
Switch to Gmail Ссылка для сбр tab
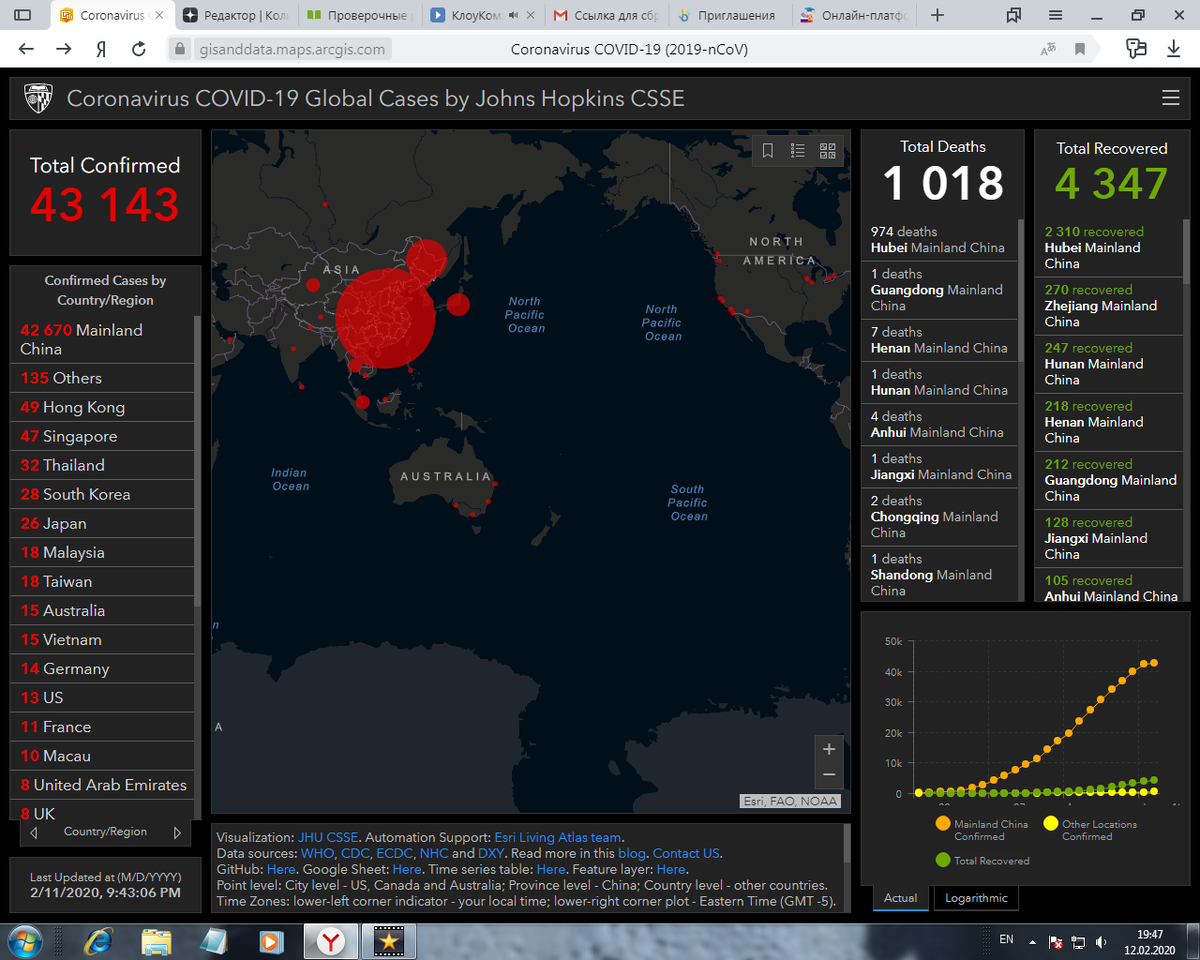606,15
